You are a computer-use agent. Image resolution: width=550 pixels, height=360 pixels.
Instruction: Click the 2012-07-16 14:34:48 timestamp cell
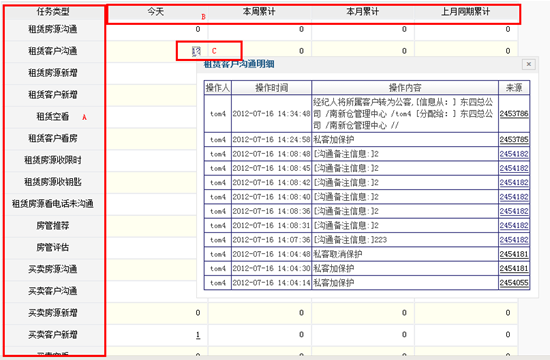pos(271,114)
